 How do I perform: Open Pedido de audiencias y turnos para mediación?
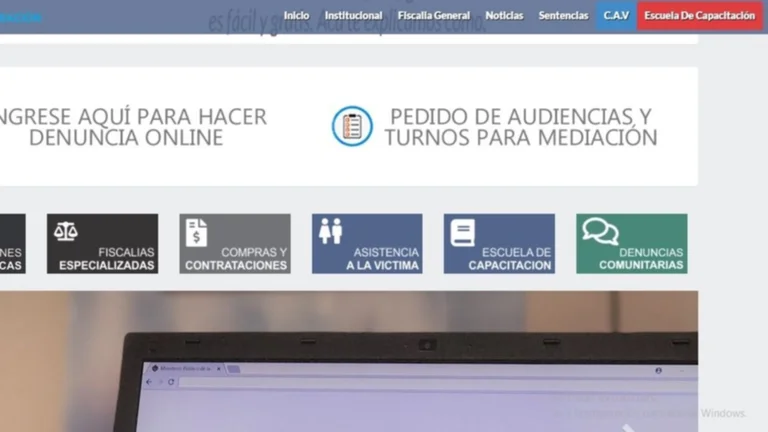click(521, 127)
